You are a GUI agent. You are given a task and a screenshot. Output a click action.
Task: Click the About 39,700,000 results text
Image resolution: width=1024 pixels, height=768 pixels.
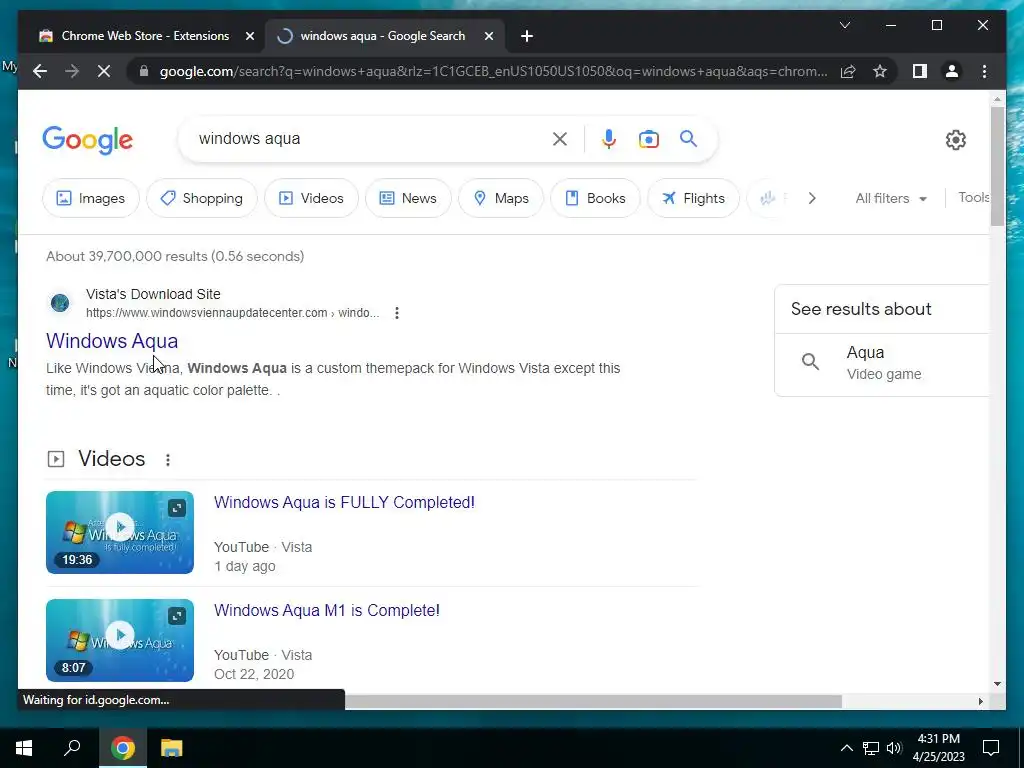[175, 256]
